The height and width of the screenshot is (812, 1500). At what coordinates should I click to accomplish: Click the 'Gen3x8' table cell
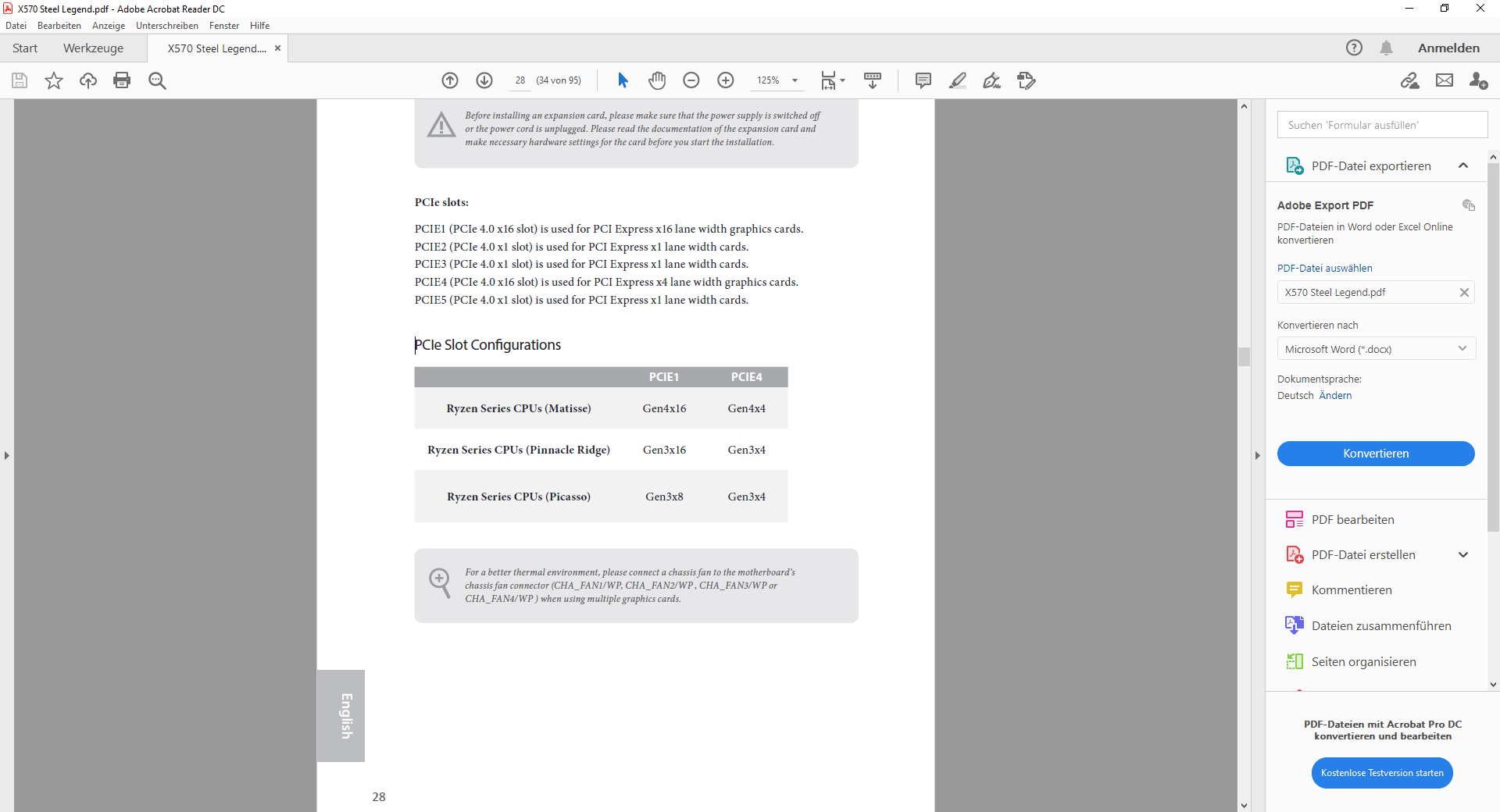pos(664,497)
